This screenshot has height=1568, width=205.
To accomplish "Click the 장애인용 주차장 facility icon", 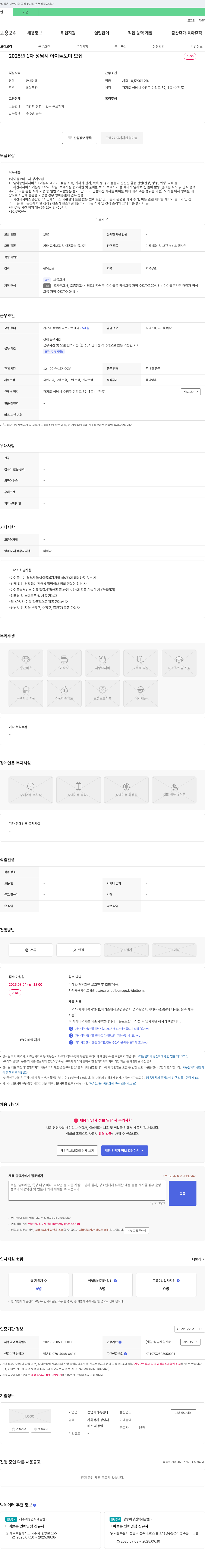I will [30, 790].
